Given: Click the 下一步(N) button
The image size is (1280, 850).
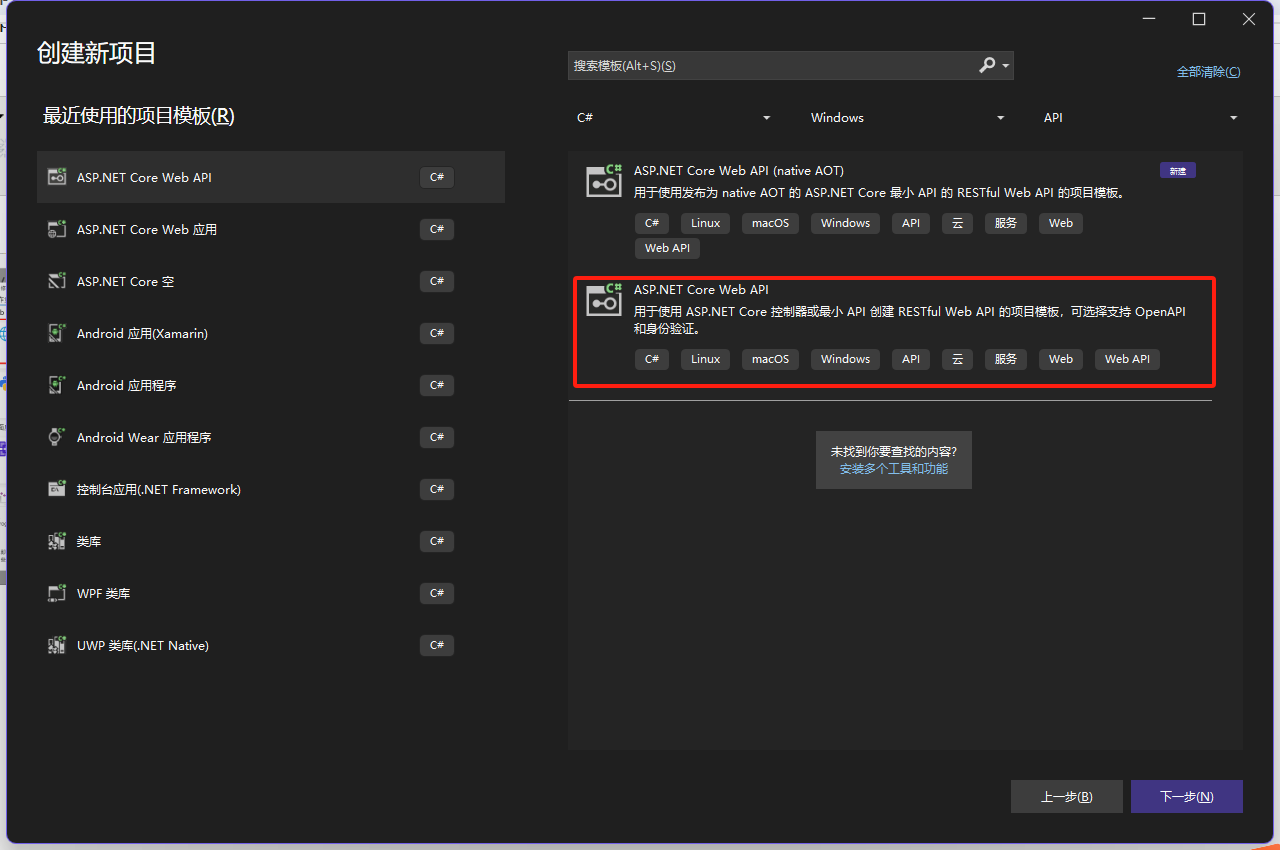Looking at the screenshot, I should point(1187,797).
